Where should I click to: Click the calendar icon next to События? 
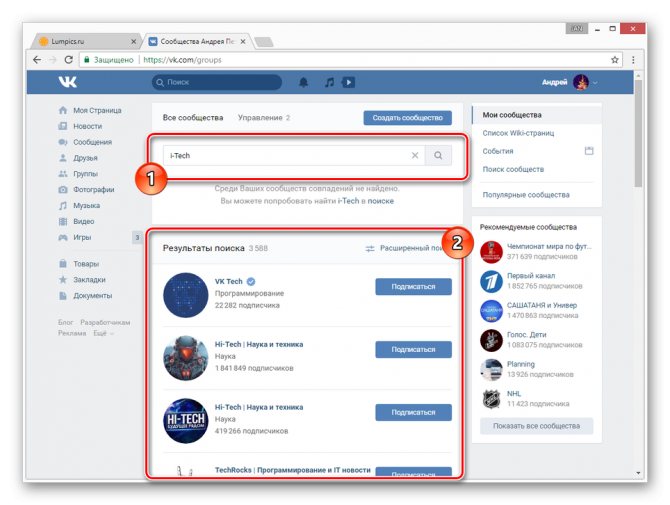(589, 151)
